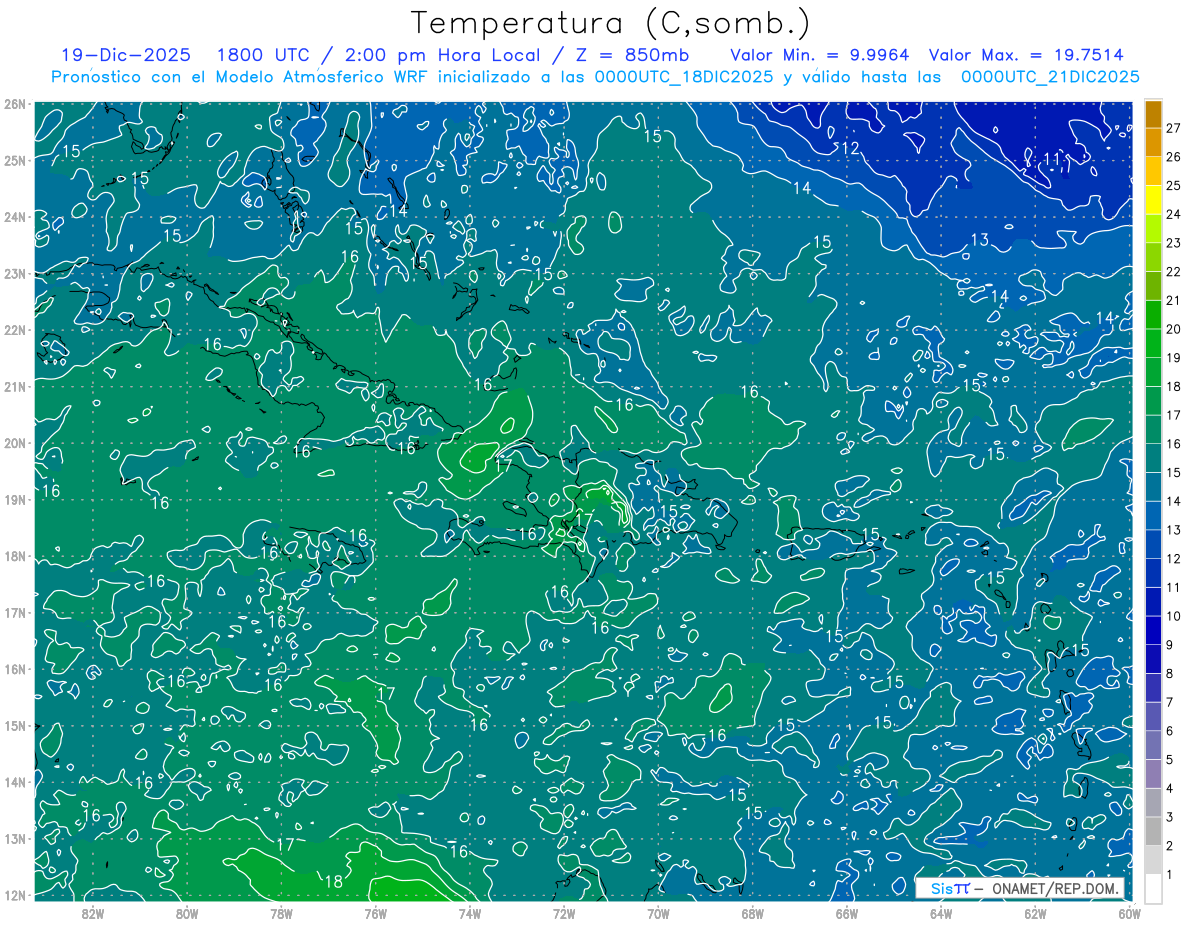Click the "26N" latitude axis label

[14, 103]
